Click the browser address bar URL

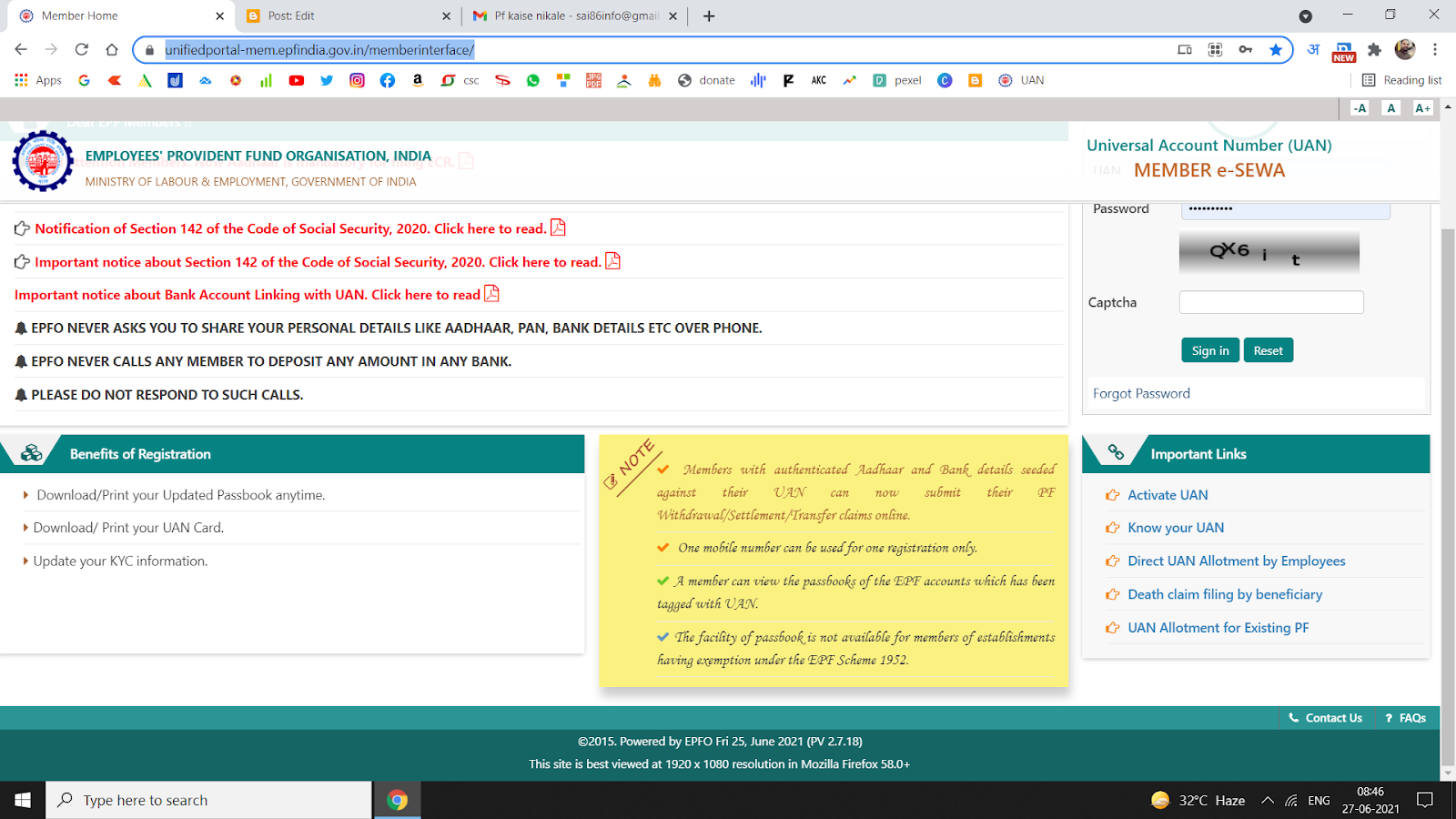point(319,50)
